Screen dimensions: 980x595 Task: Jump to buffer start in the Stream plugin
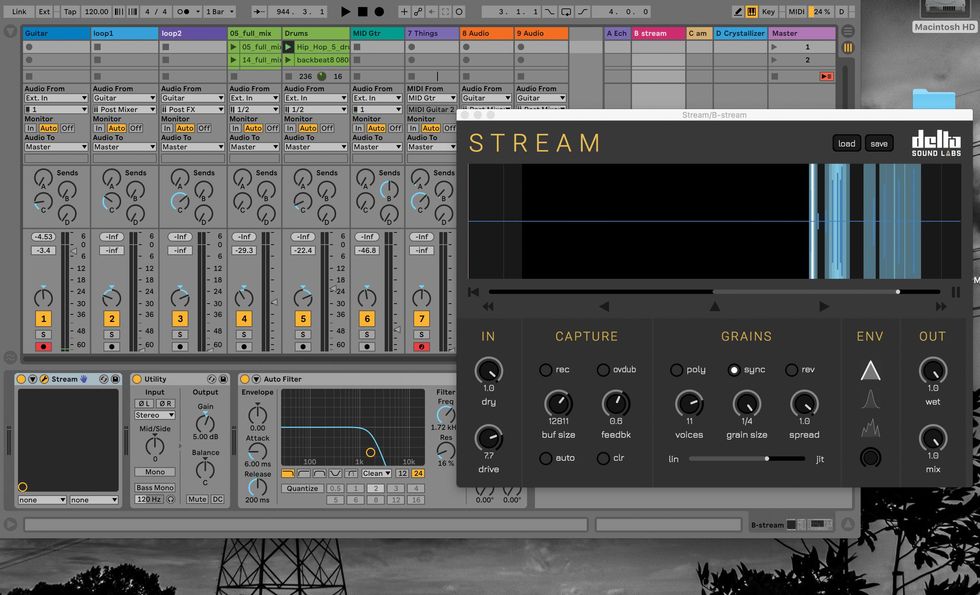(x=473, y=292)
